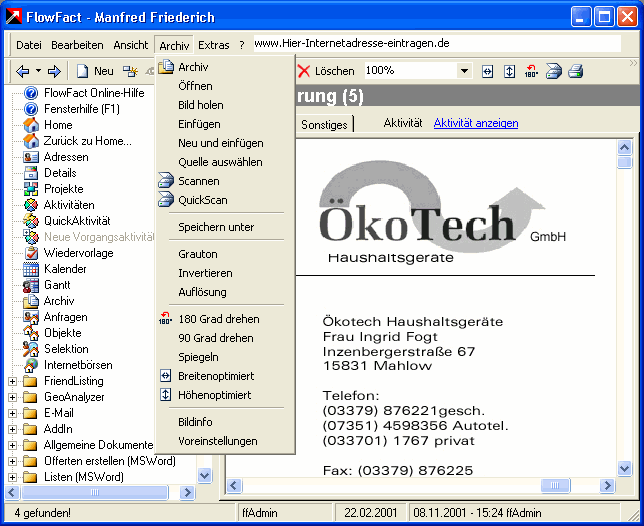Expand the E-Mail folder in tree
The width and height of the screenshot is (644, 526).
point(13,413)
